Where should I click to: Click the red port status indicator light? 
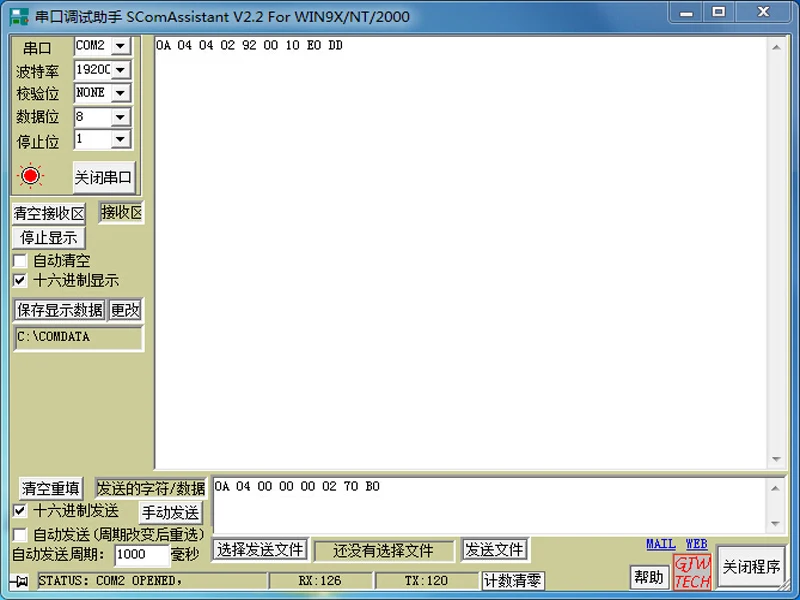30,176
